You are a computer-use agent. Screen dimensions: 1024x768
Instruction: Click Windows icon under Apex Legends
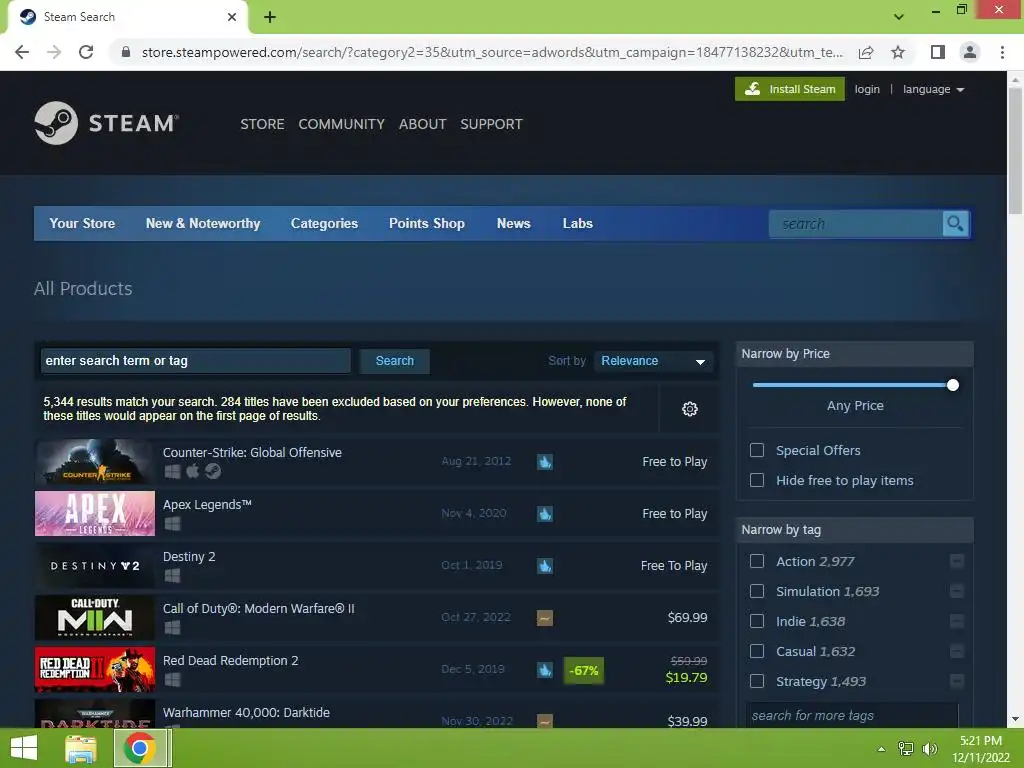pyautogui.click(x=172, y=524)
